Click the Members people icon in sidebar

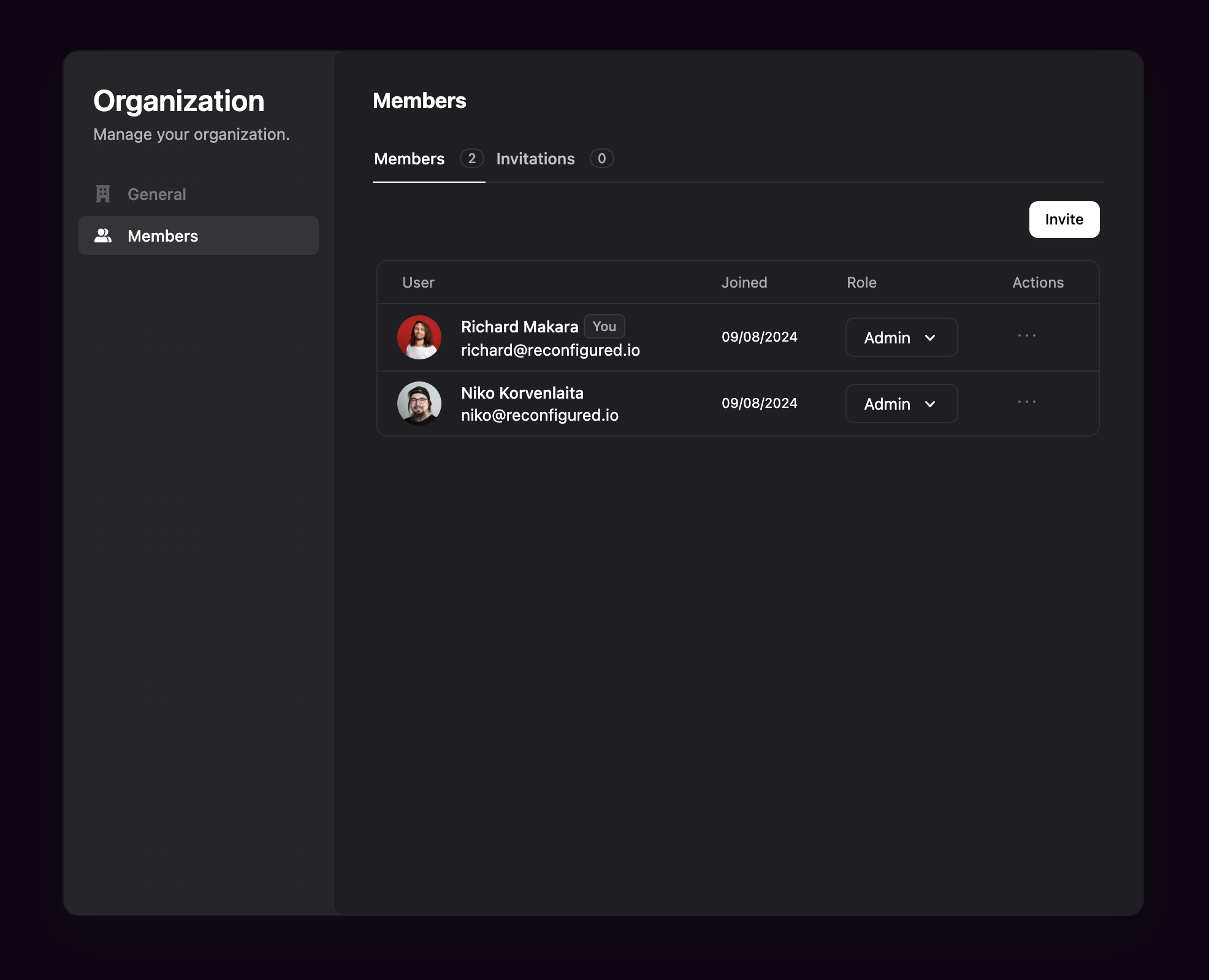(103, 235)
